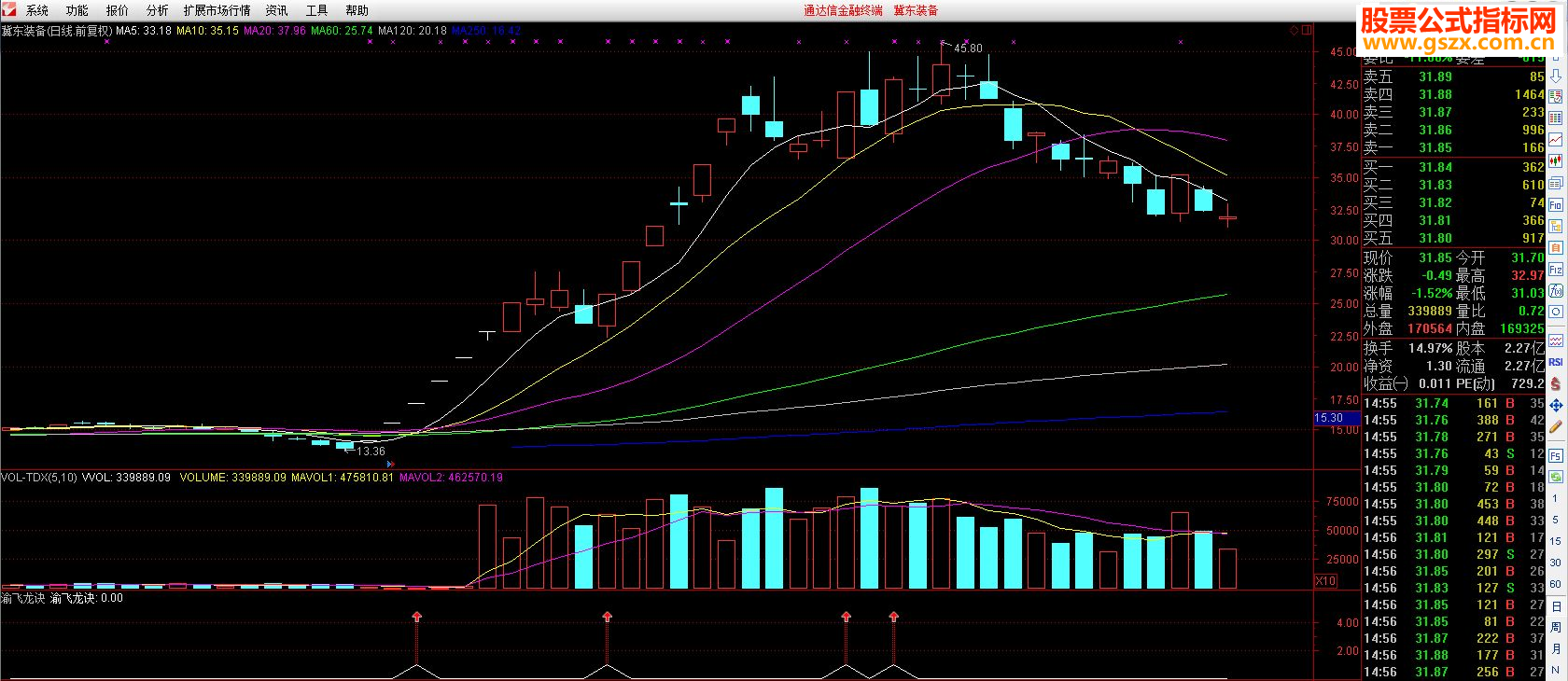
Task: Click the MAVOL2: 462570.19 readout
Action: coord(451,478)
